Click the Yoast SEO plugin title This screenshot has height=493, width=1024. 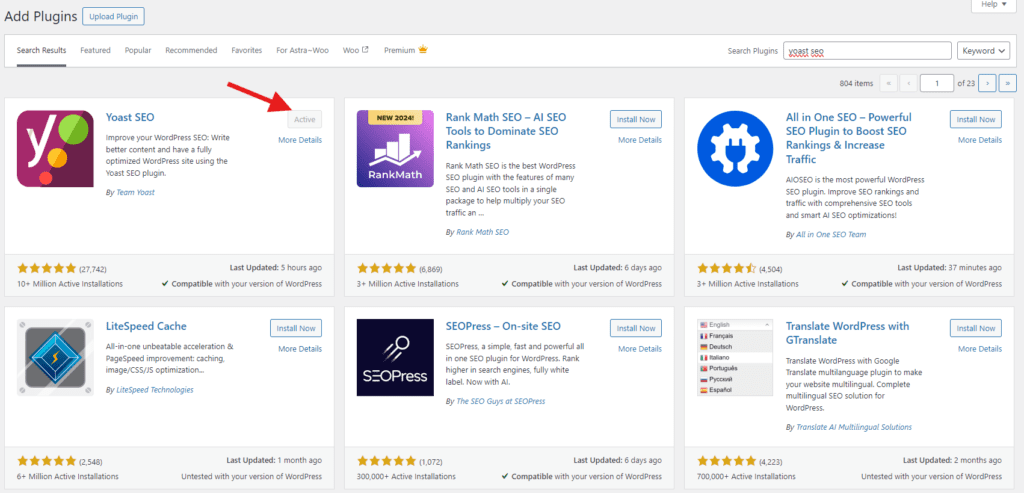(130, 118)
